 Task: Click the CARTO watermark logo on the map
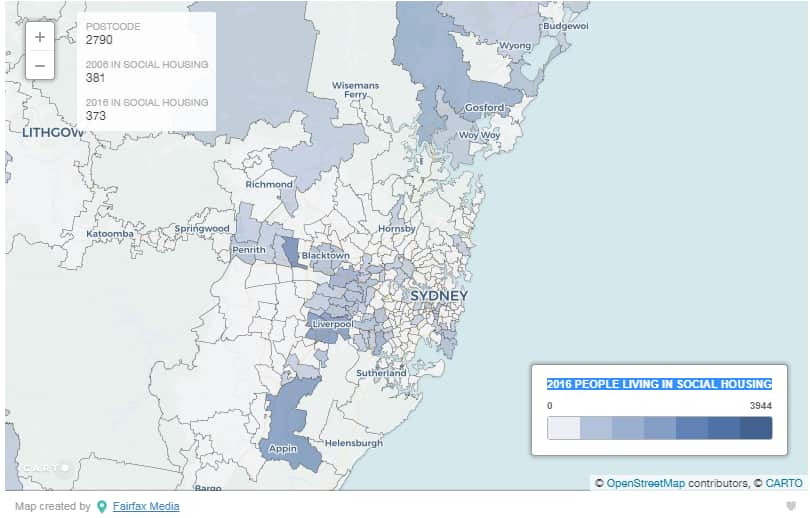tap(45, 468)
